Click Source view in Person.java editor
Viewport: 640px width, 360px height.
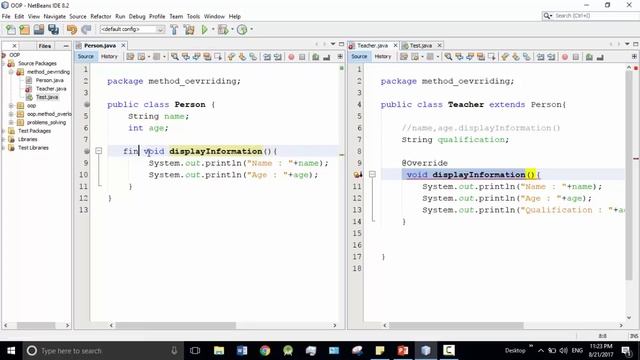(x=86, y=57)
